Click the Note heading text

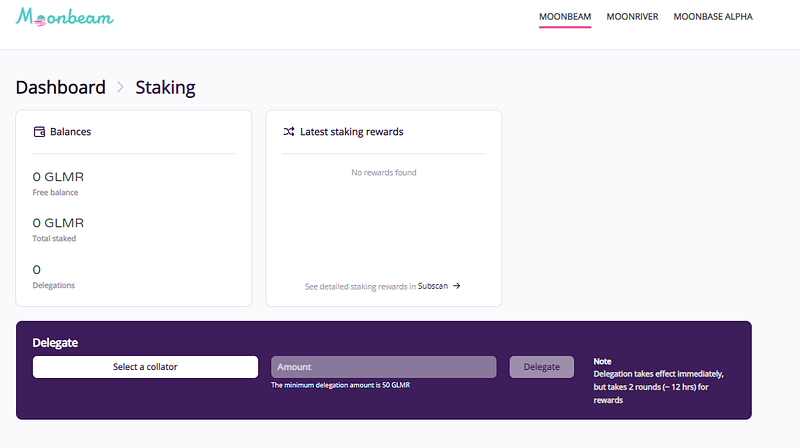coord(602,361)
